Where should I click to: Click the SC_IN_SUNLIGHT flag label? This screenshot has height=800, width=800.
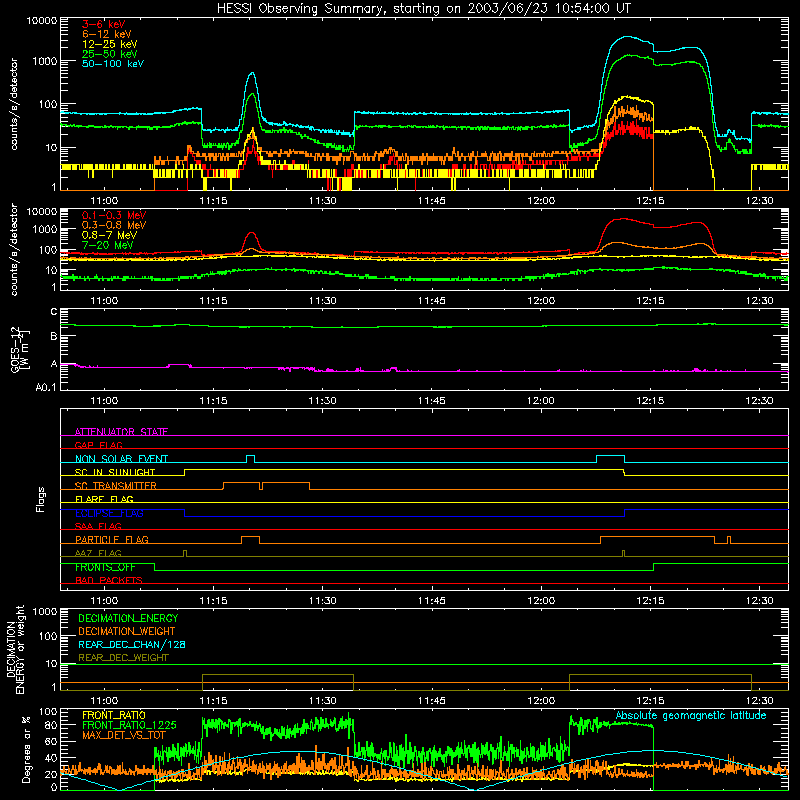[x=115, y=472]
